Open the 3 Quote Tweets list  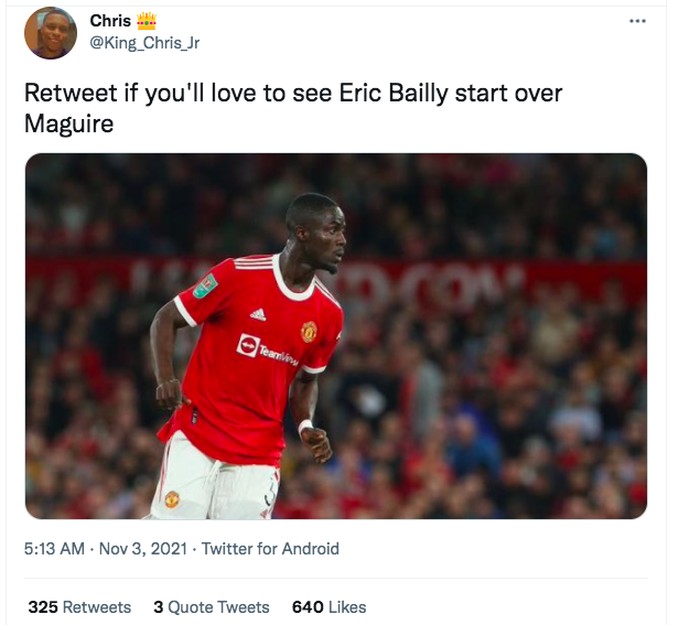coord(211,607)
